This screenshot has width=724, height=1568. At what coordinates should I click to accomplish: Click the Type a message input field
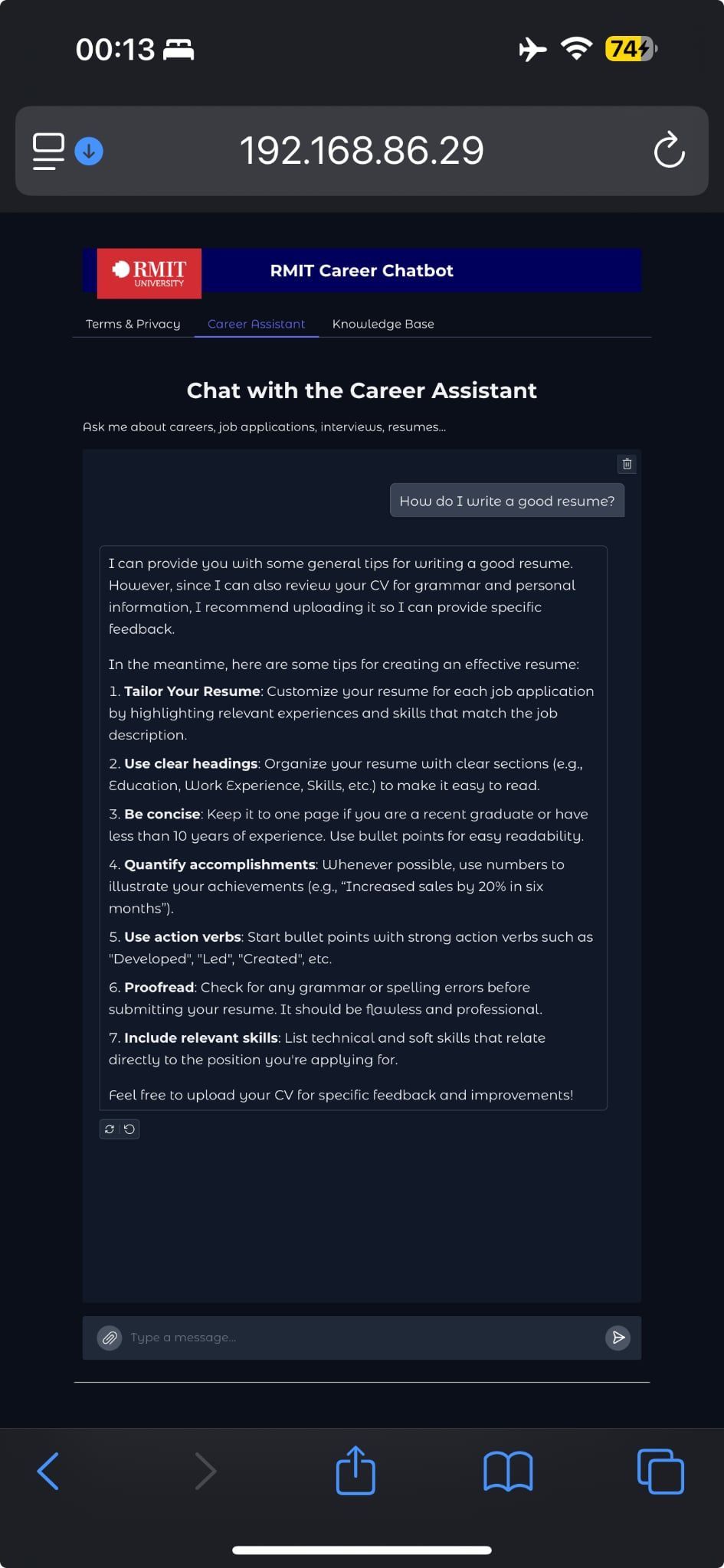coord(360,1338)
